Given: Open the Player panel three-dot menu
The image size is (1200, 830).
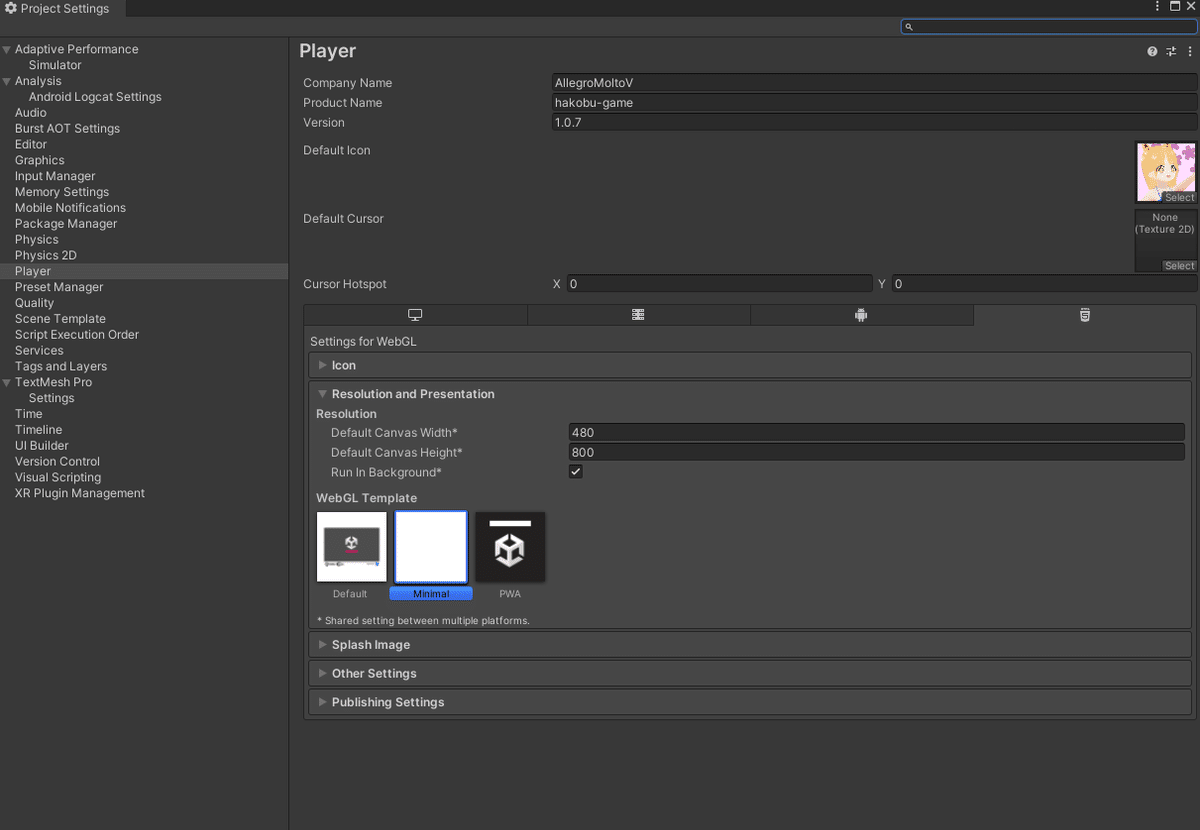Looking at the screenshot, I should pyautogui.click(x=1190, y=51).
